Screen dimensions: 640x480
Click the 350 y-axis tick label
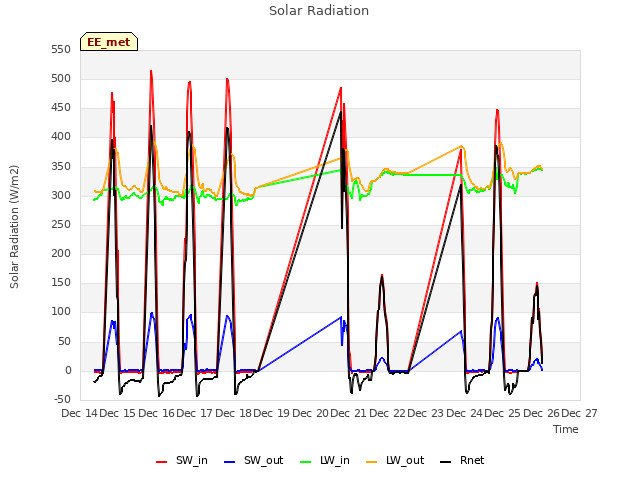tap(61, 167)
